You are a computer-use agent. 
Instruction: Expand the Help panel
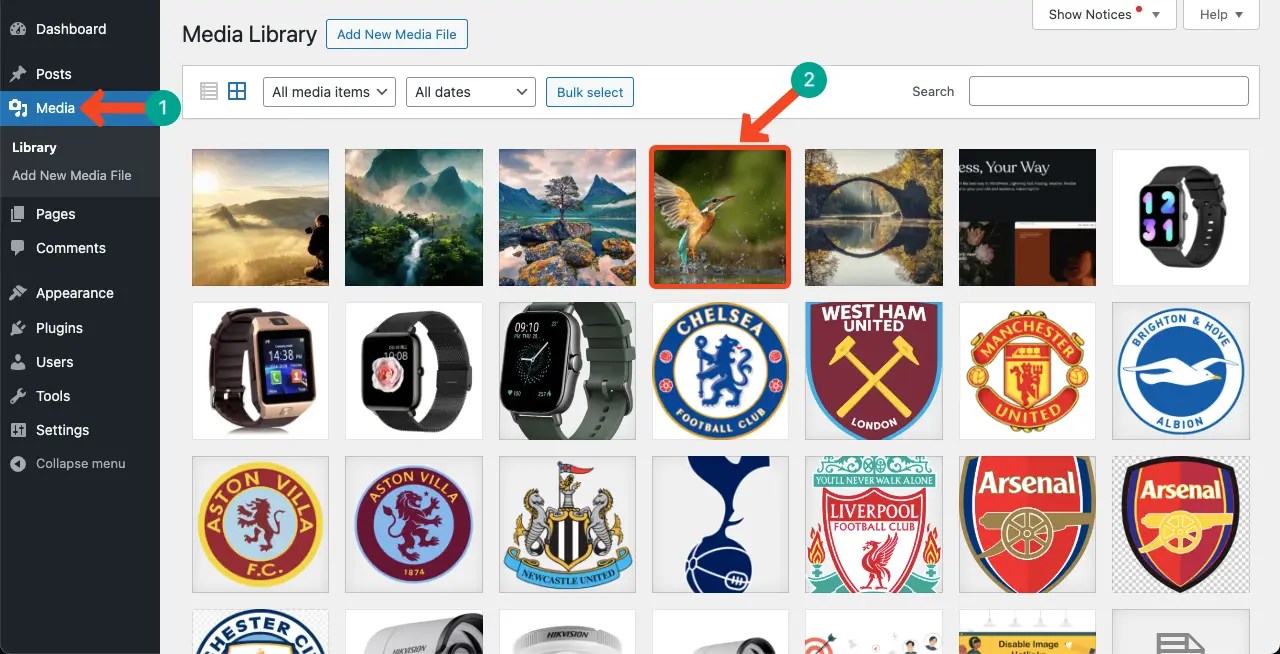tap(1220, 15)
